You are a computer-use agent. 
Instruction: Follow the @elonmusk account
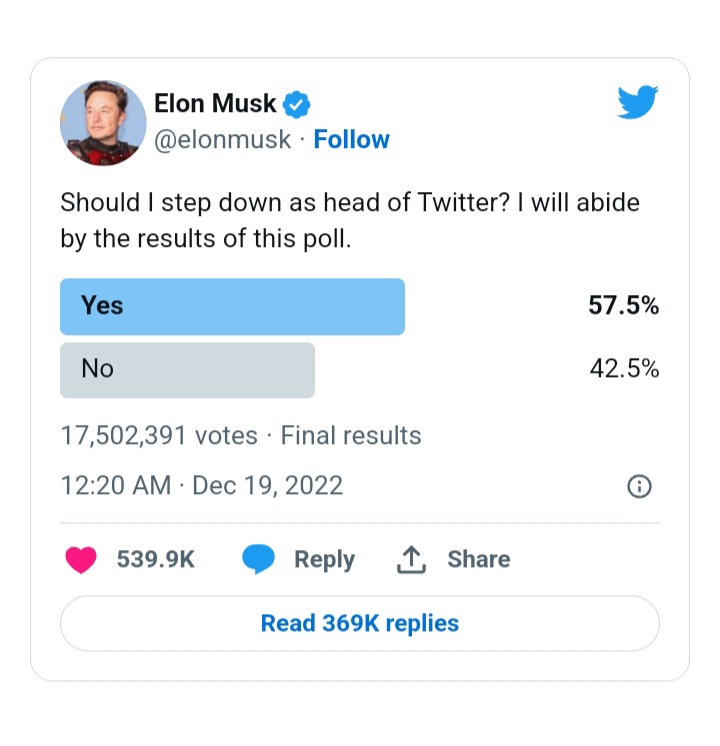coord(351,139)
